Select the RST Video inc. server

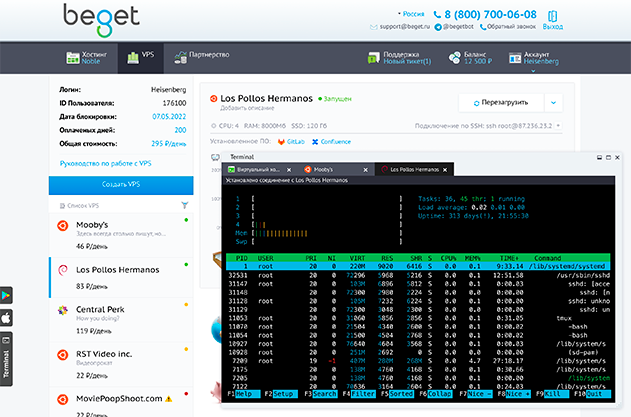(121, 365)
